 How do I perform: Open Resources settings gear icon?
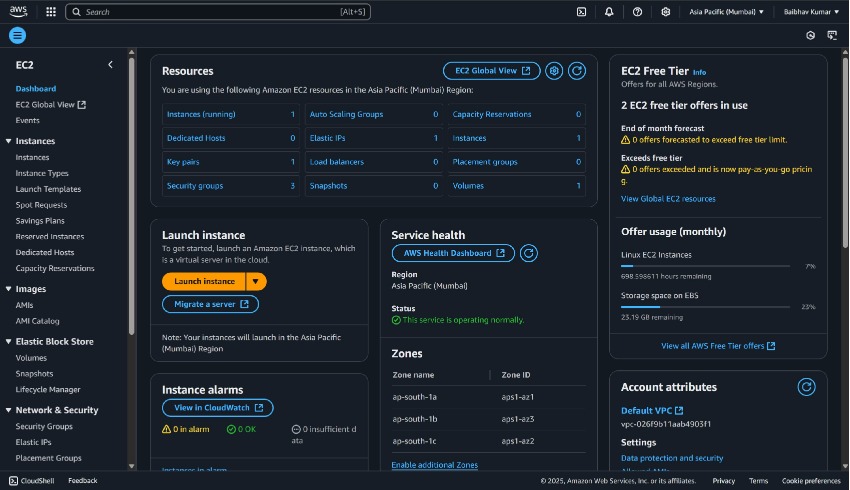[553, 71]
